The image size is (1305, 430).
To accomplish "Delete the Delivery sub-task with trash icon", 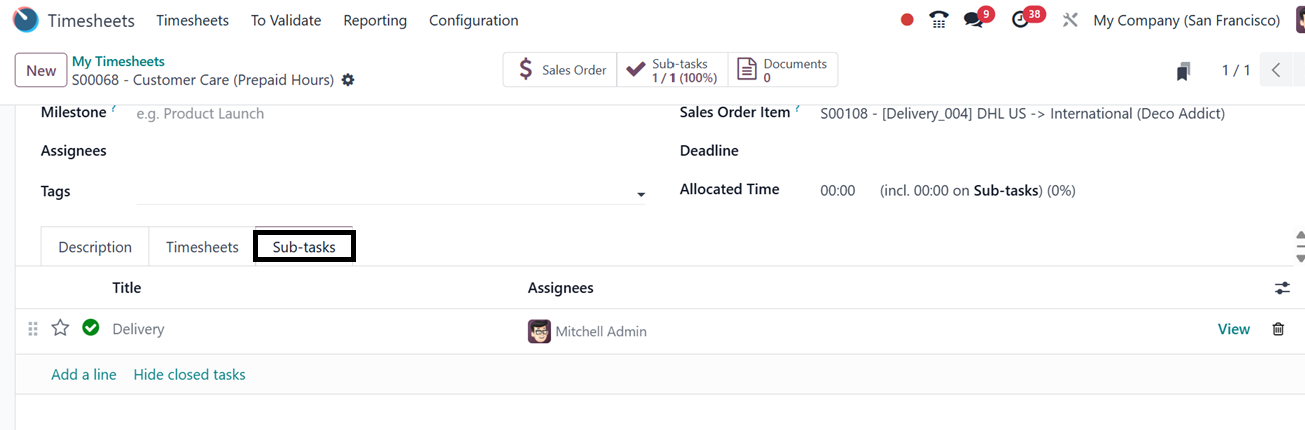I will (x=1278, y=329).
